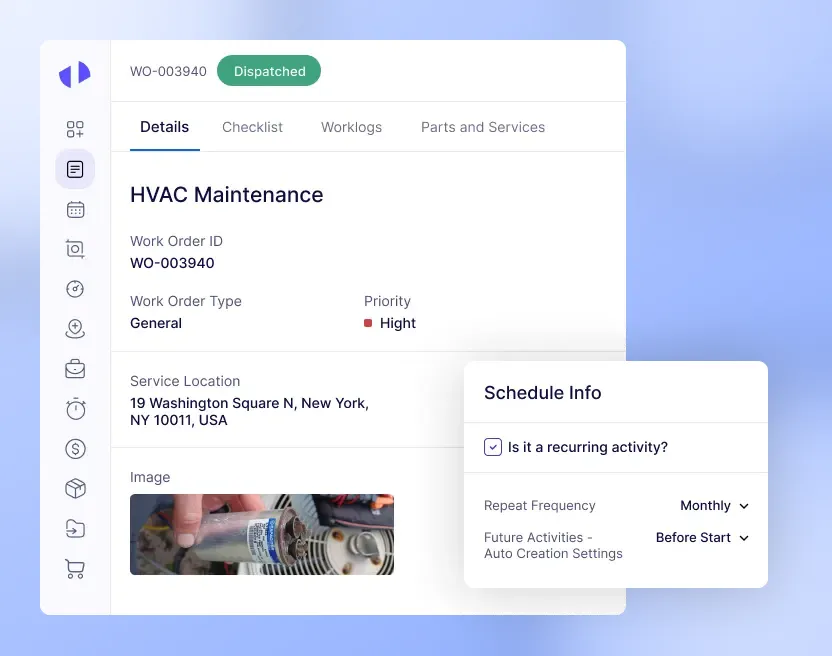The width and height of the screenshot is (832, 656).
Task: Click the 19 Washington Square N address
Action: (249, 411)
